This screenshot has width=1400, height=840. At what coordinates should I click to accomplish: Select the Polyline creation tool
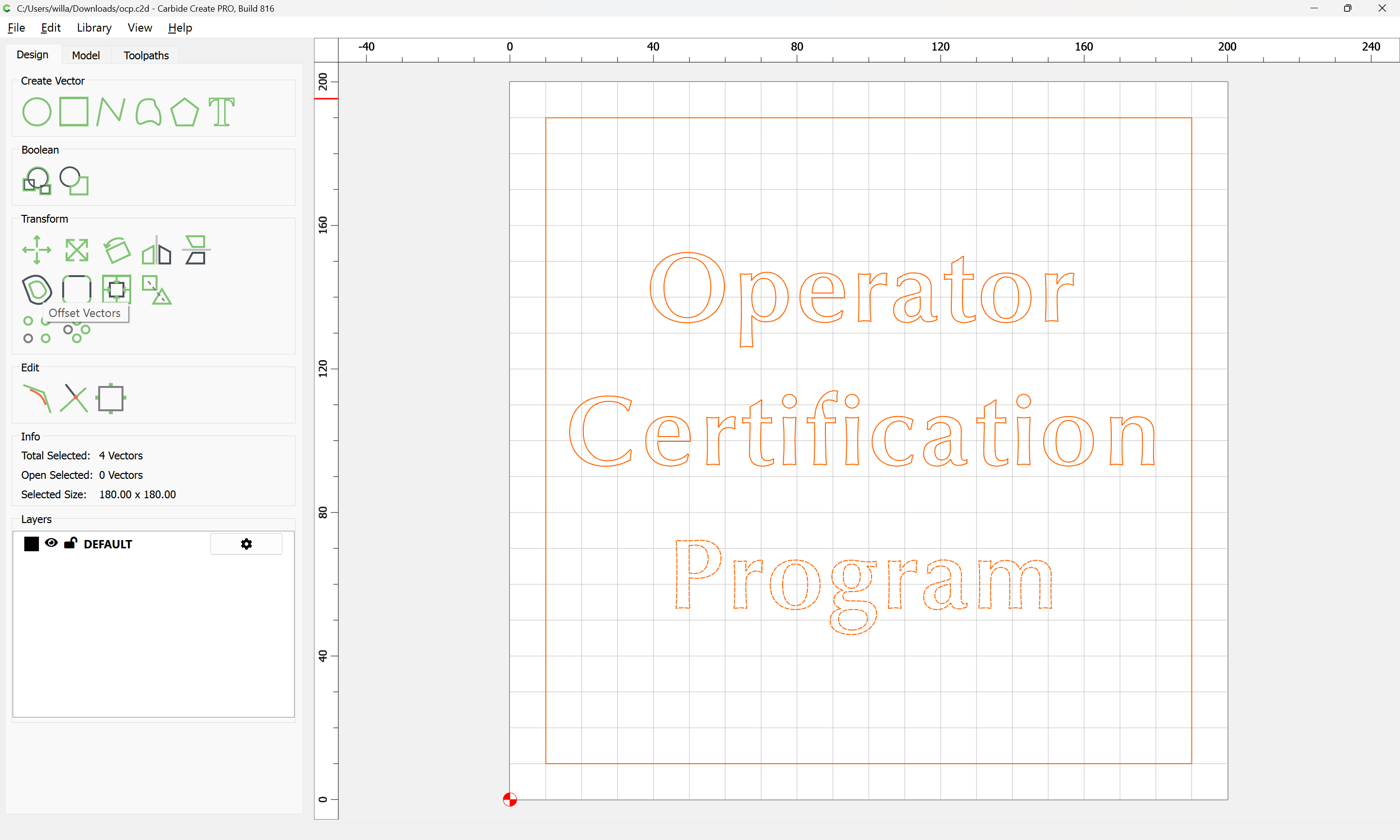click(x=110, y=111)
